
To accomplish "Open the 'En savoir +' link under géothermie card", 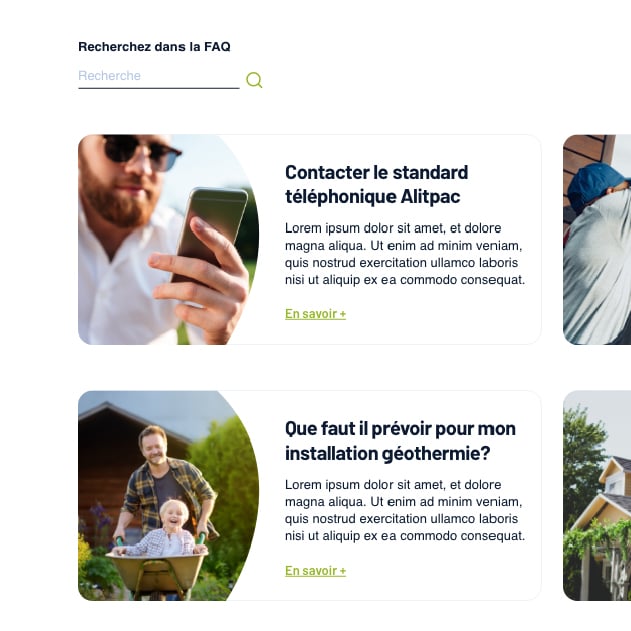I will point(315,570).
